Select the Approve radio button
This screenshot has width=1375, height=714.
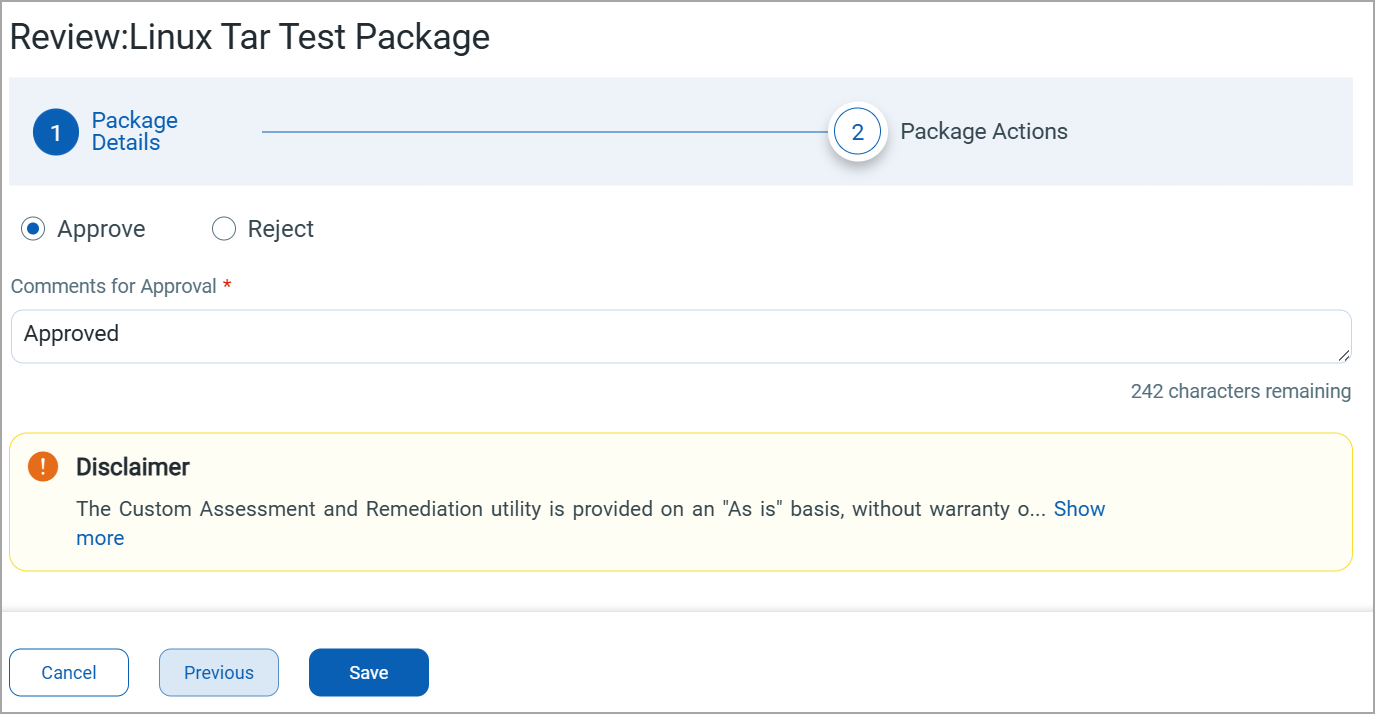[33, 229]
